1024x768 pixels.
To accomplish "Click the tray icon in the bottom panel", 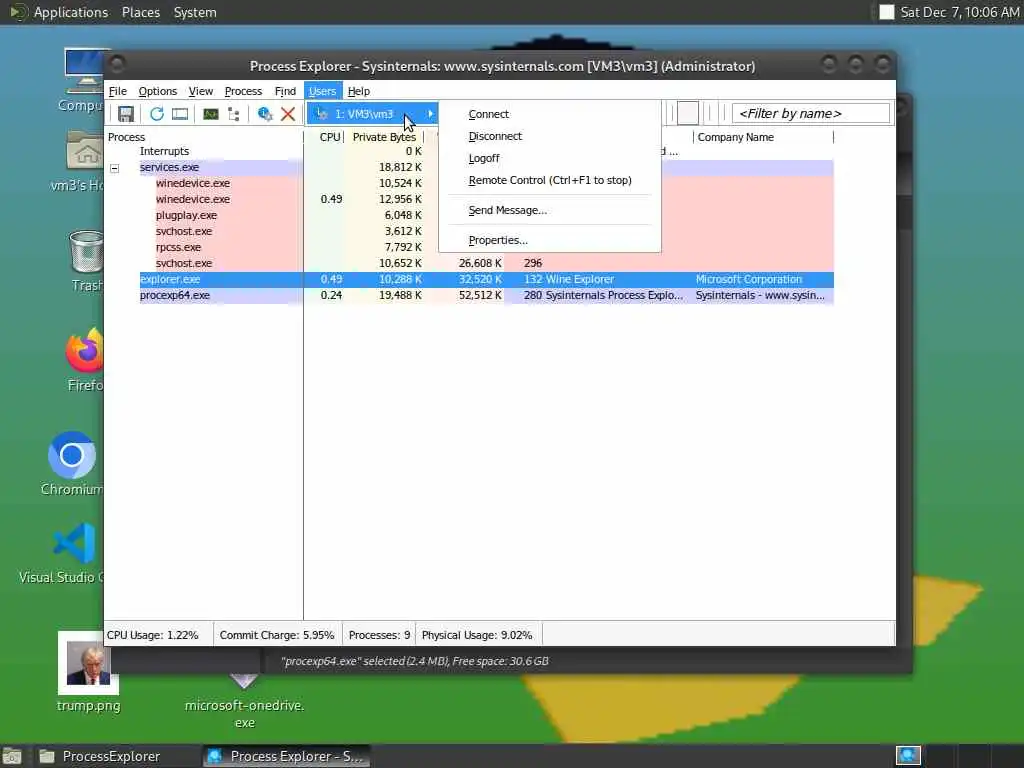I will (908, 756).
